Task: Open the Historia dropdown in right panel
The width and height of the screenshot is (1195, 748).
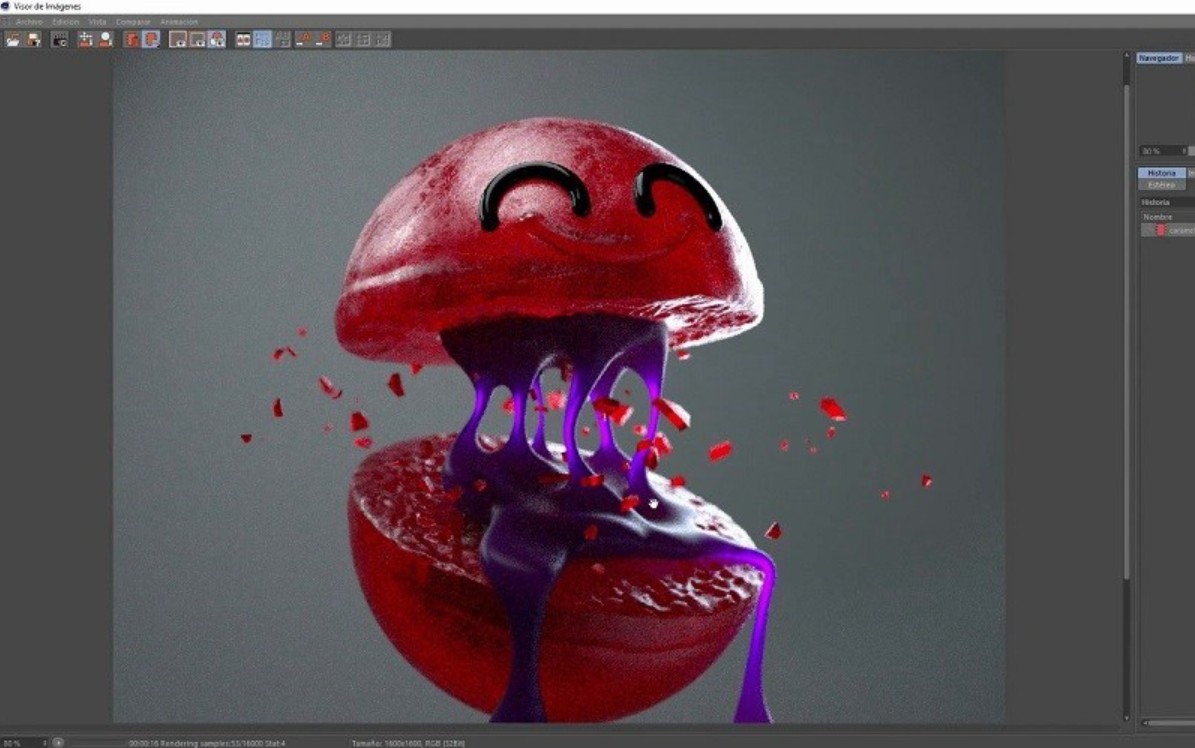Action: pyautogui.click(x=1165, y=202)
